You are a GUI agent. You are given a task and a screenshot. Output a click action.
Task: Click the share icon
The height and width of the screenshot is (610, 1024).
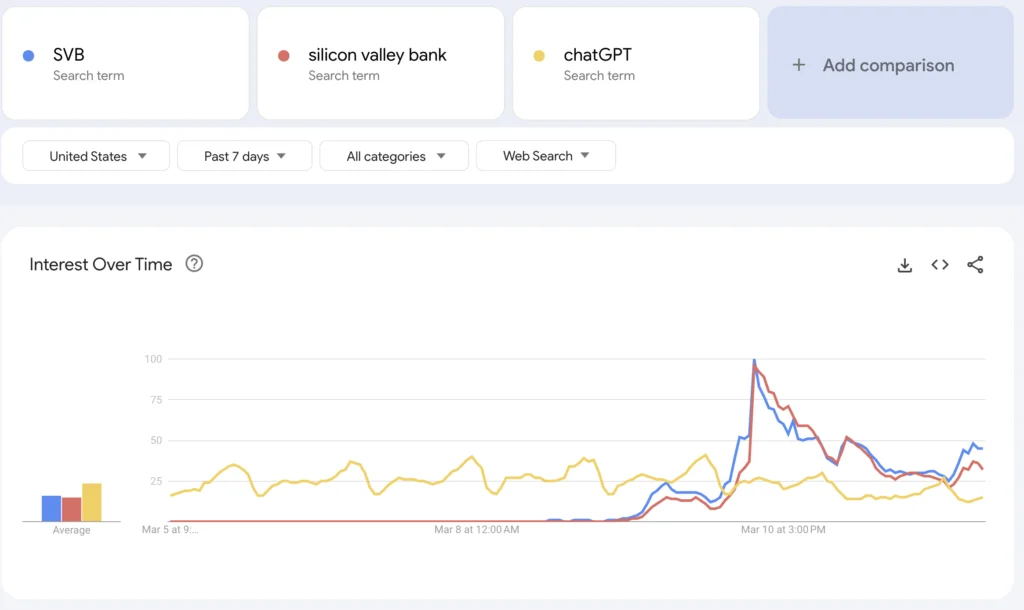[975, 265]
